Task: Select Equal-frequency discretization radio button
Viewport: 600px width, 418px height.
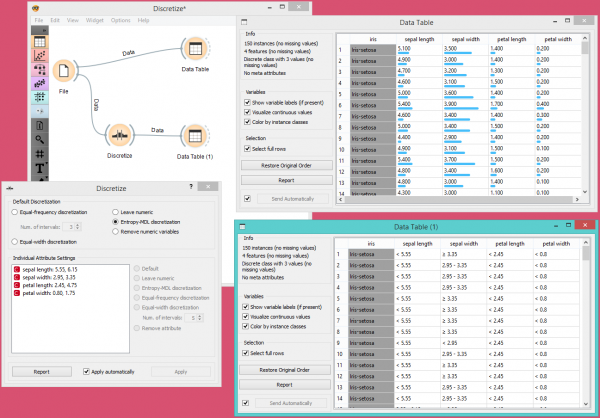Action: [14, 212]
